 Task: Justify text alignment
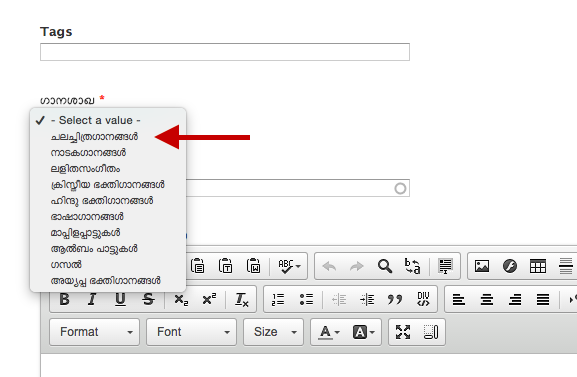[x=543, y=299]
